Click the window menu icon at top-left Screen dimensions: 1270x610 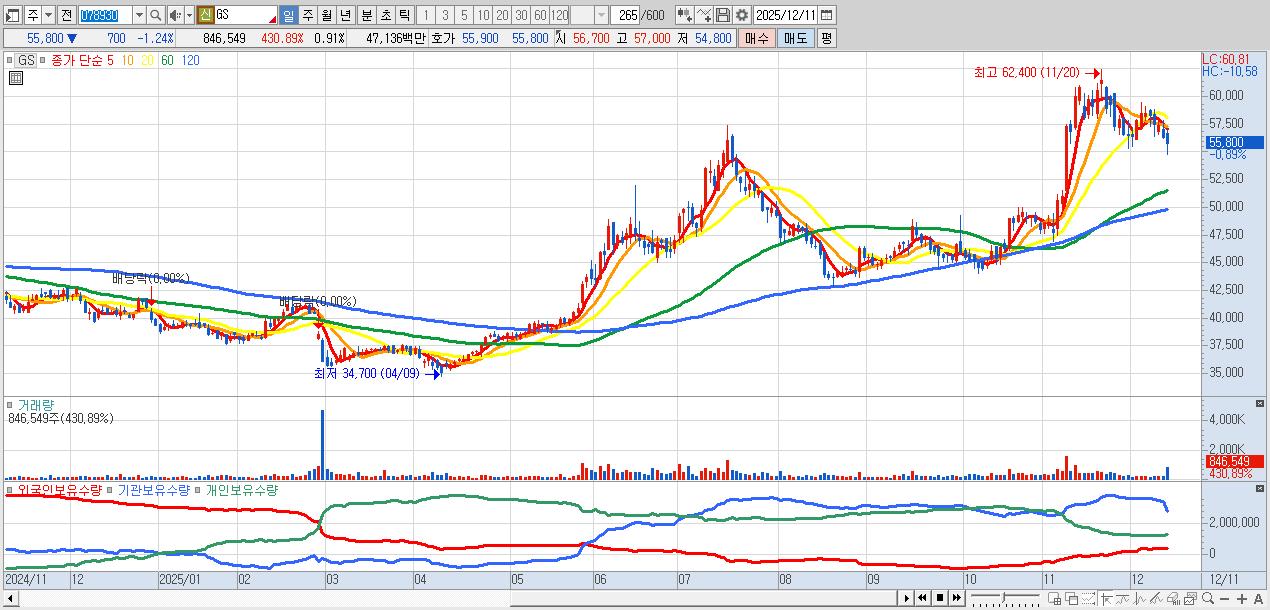[13, 15]
